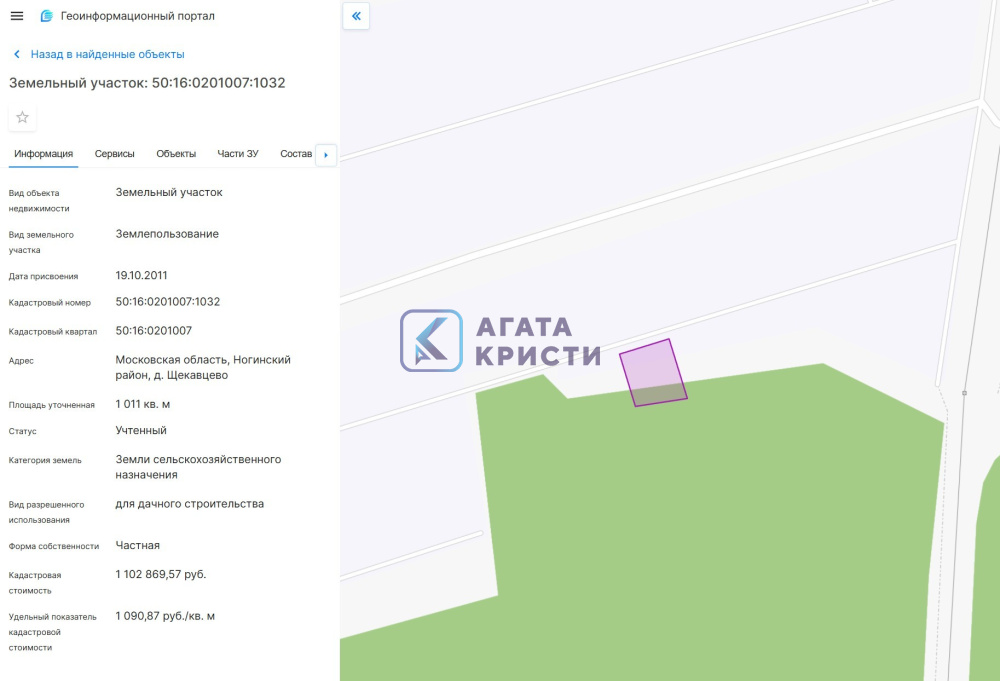Switch to the Состав tab
Image resolution: width=1000 pixels, height=681 pixels.
(296, 154)
